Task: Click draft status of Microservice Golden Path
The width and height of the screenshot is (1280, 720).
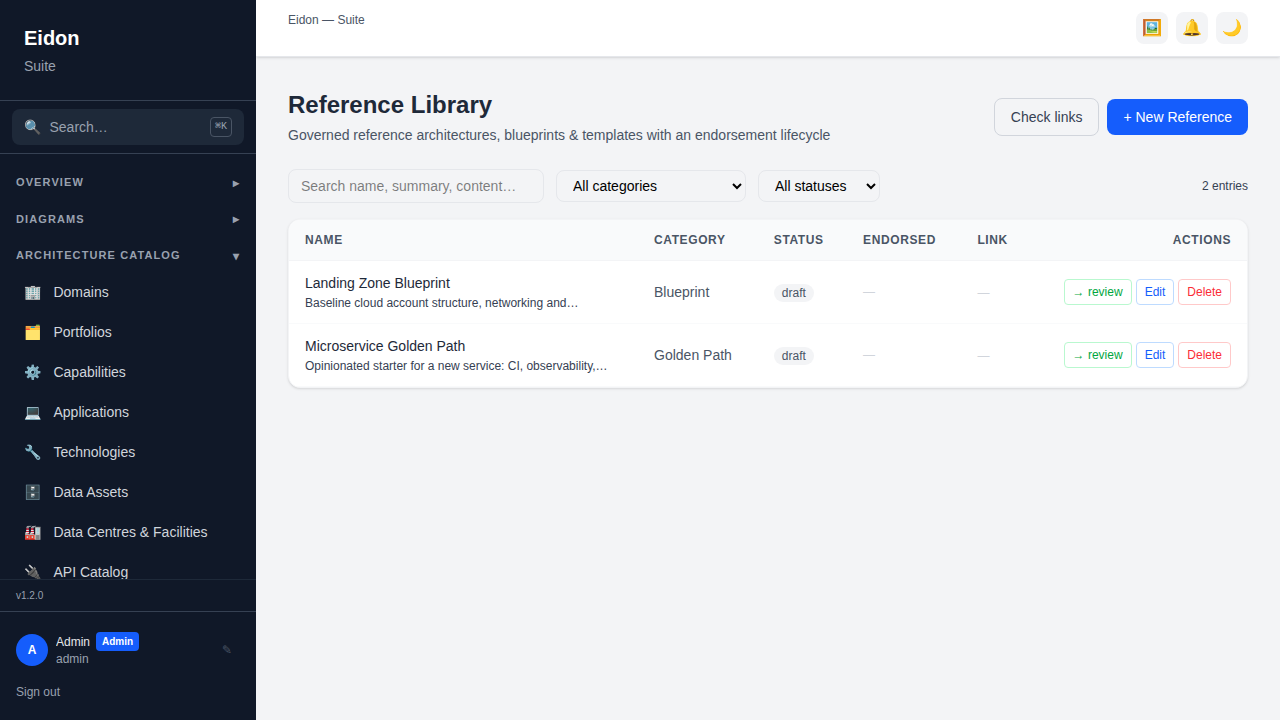Action: [794, 356]
